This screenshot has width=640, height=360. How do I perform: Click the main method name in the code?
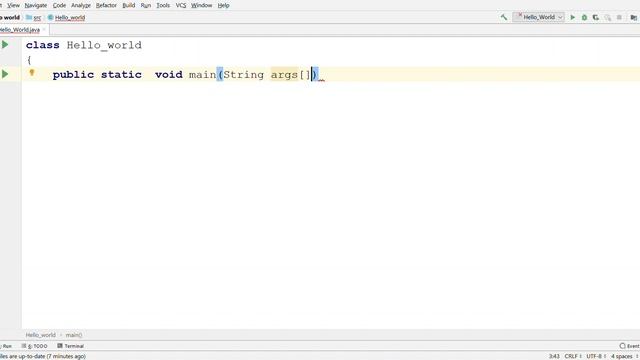tap(202, 75)
